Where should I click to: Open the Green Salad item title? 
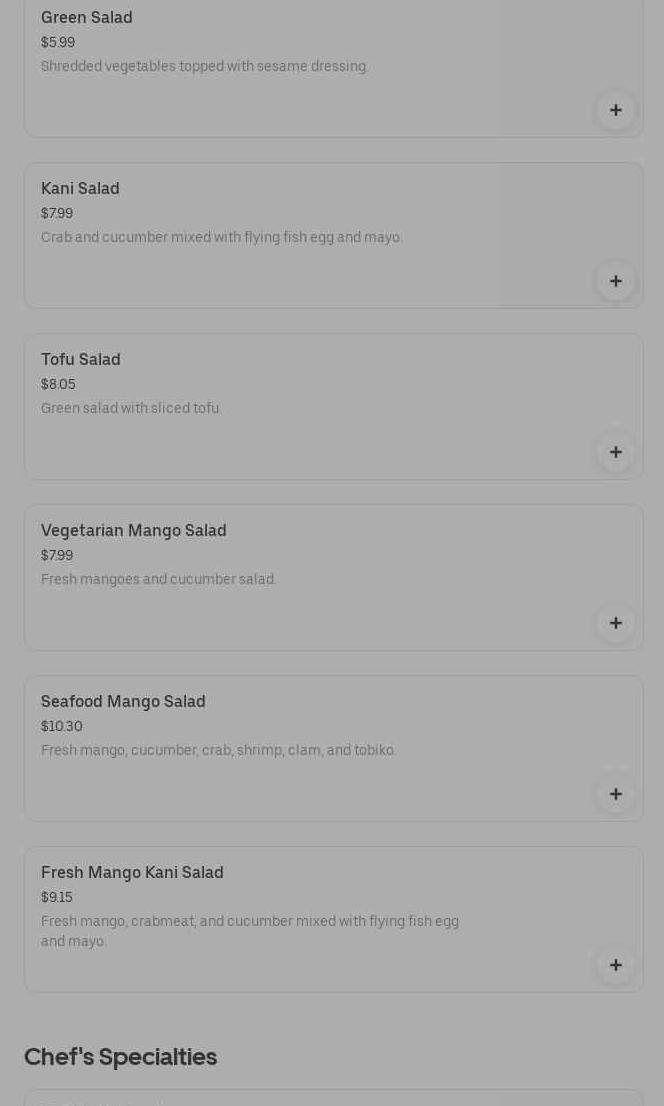87,18
